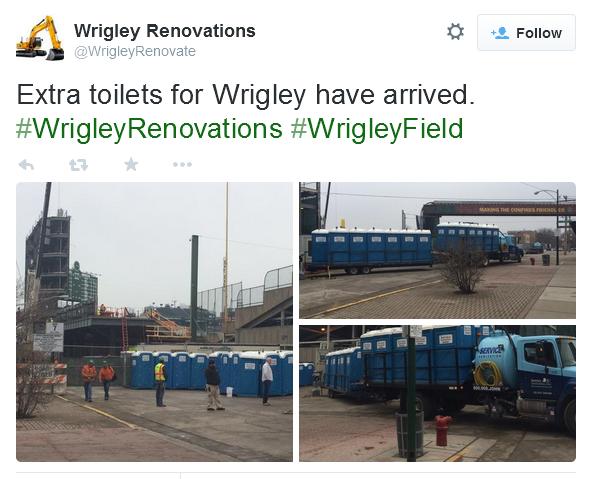Open the more options ellipsis menu
Image resolution: width=593 pixels, height=479 pixels.
(x=182, y=164)
